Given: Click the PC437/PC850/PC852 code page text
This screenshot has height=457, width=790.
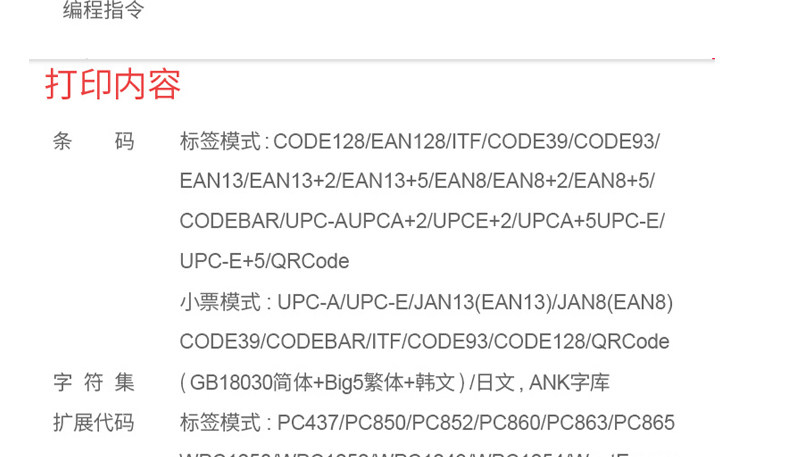Looking at the screenshot, I should (x=476, y=423).
